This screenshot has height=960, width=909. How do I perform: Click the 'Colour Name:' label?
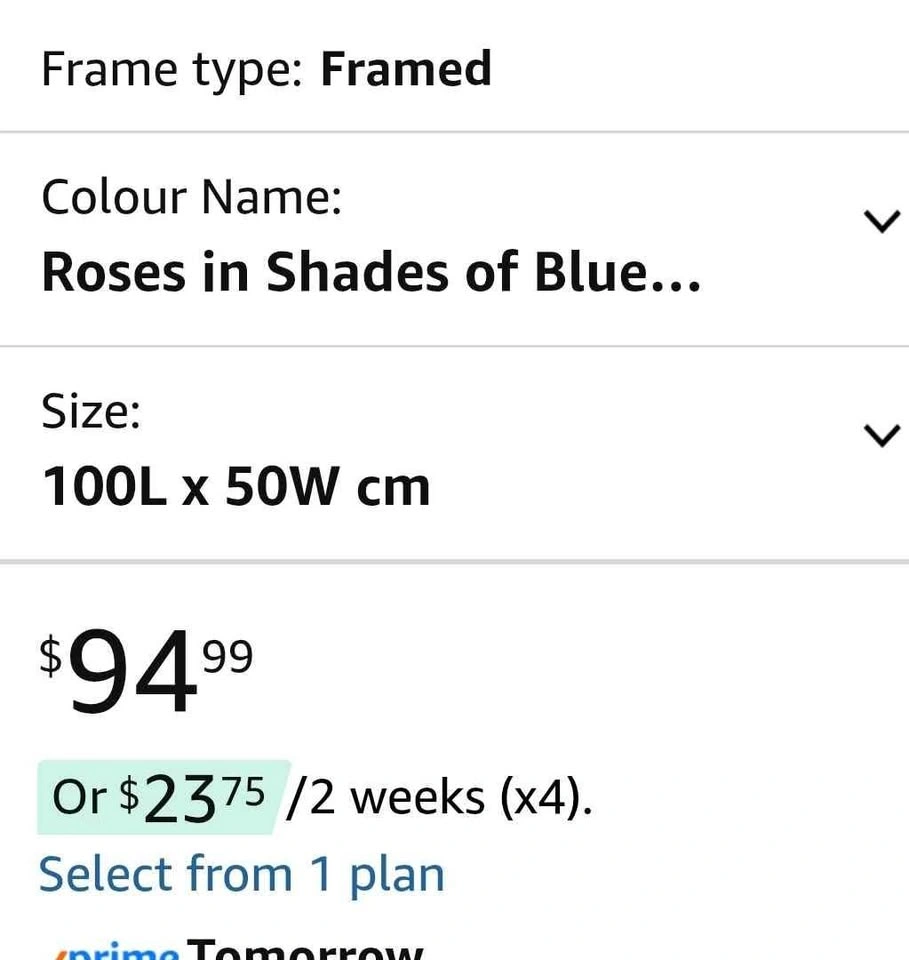[x=192, y=196]
